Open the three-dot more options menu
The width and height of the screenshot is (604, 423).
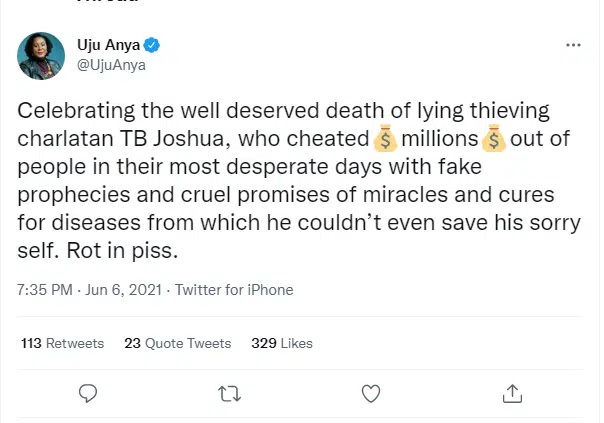tap(573, 45)
